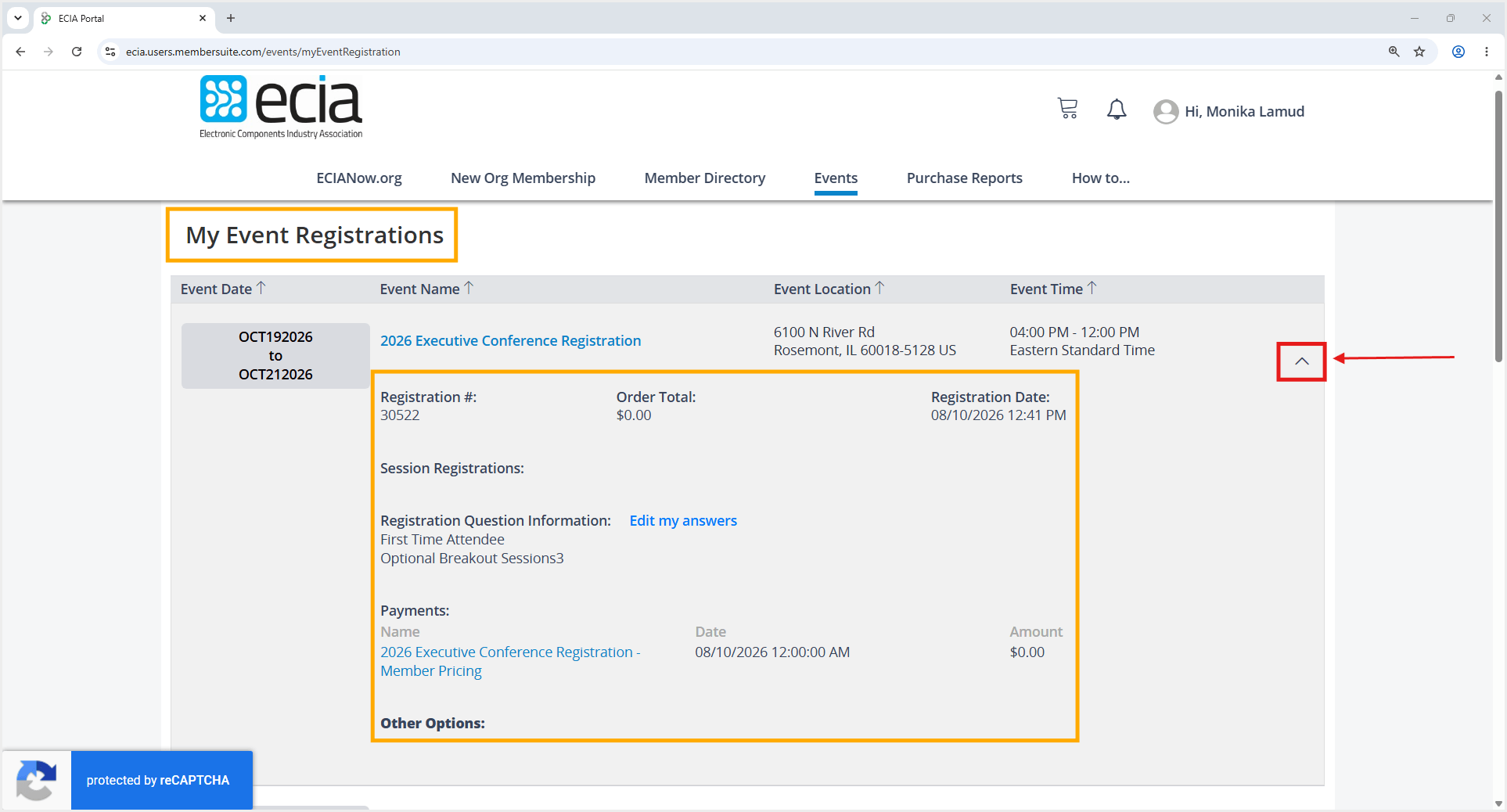Open New Org Membership menu item
The width and height of the screenshot is (1507, 812).
click(x=523, y=178)
